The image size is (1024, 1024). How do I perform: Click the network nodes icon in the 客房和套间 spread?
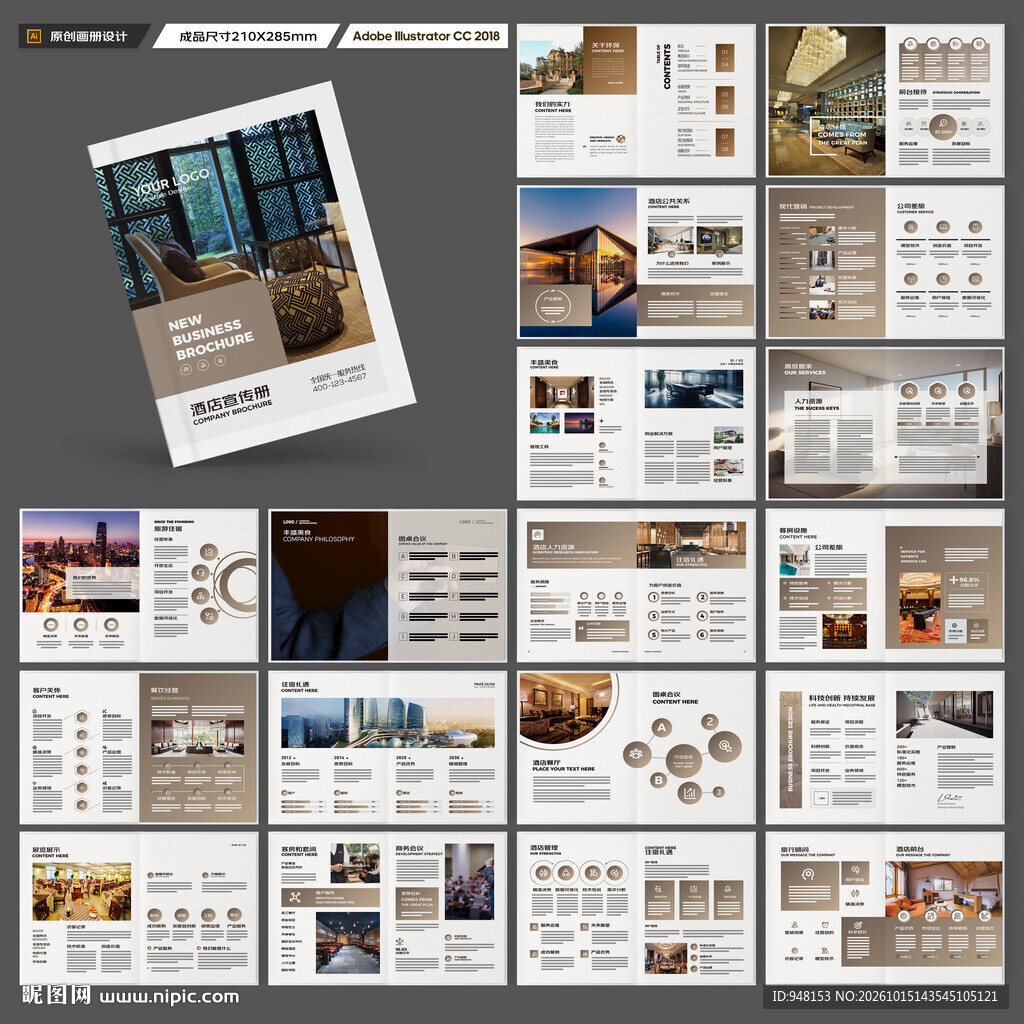(x=295, y=897)
